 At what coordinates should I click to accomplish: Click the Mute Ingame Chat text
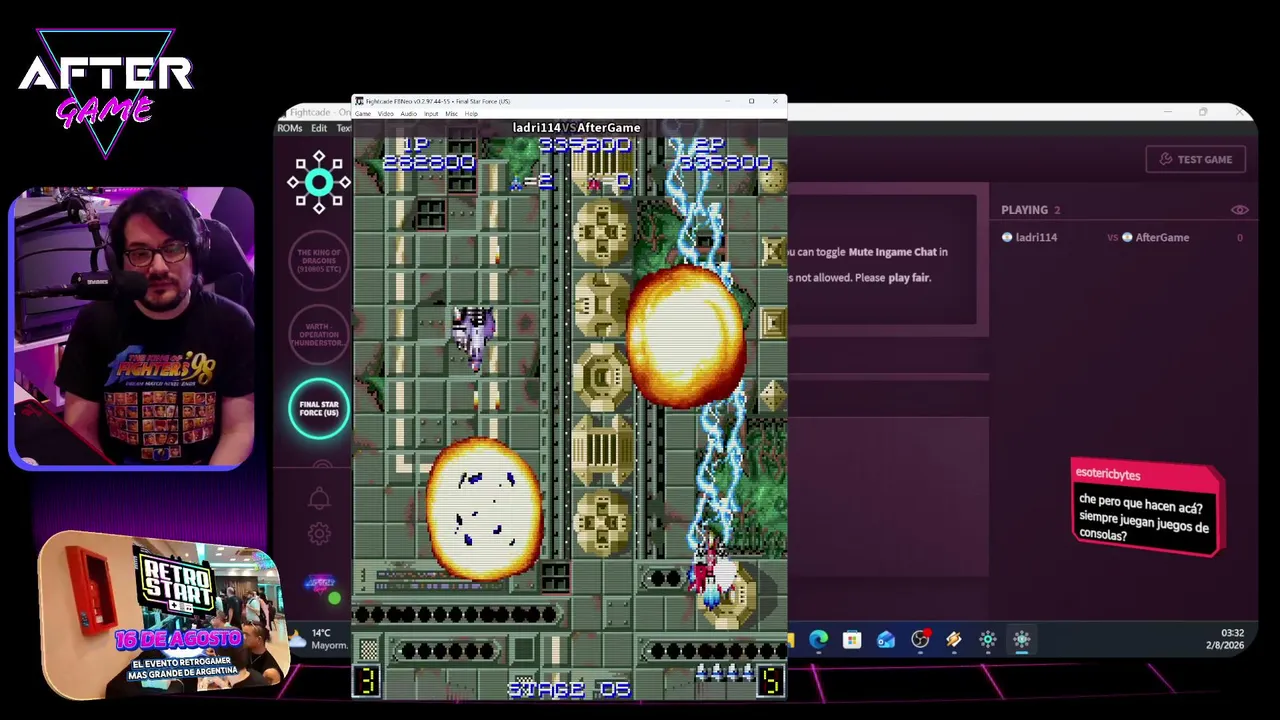892,252
